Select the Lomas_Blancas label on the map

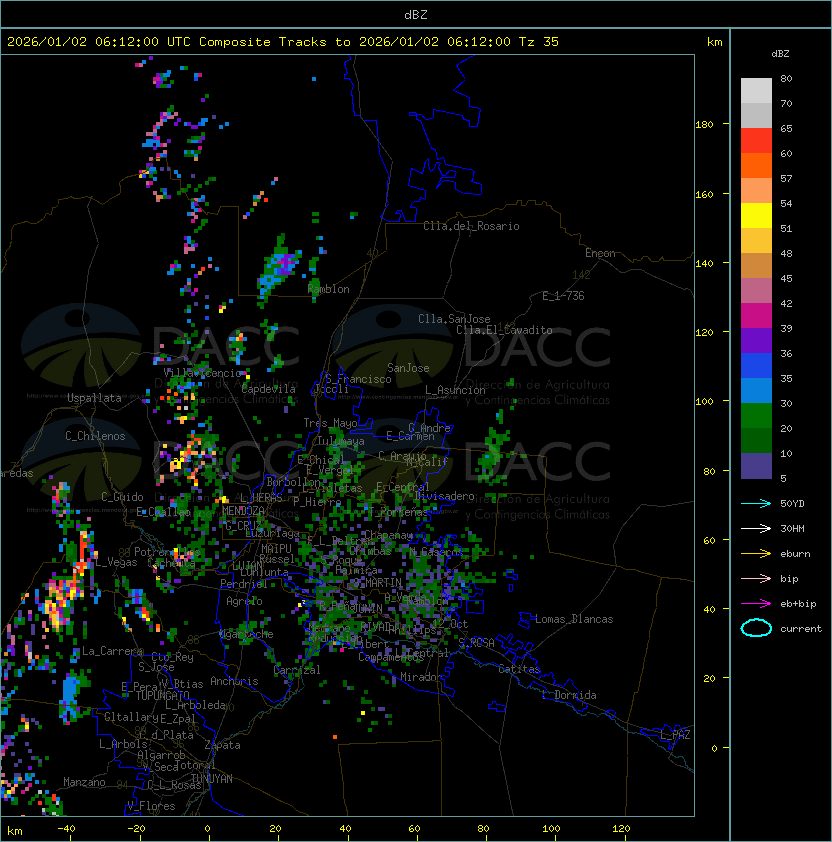574,619
